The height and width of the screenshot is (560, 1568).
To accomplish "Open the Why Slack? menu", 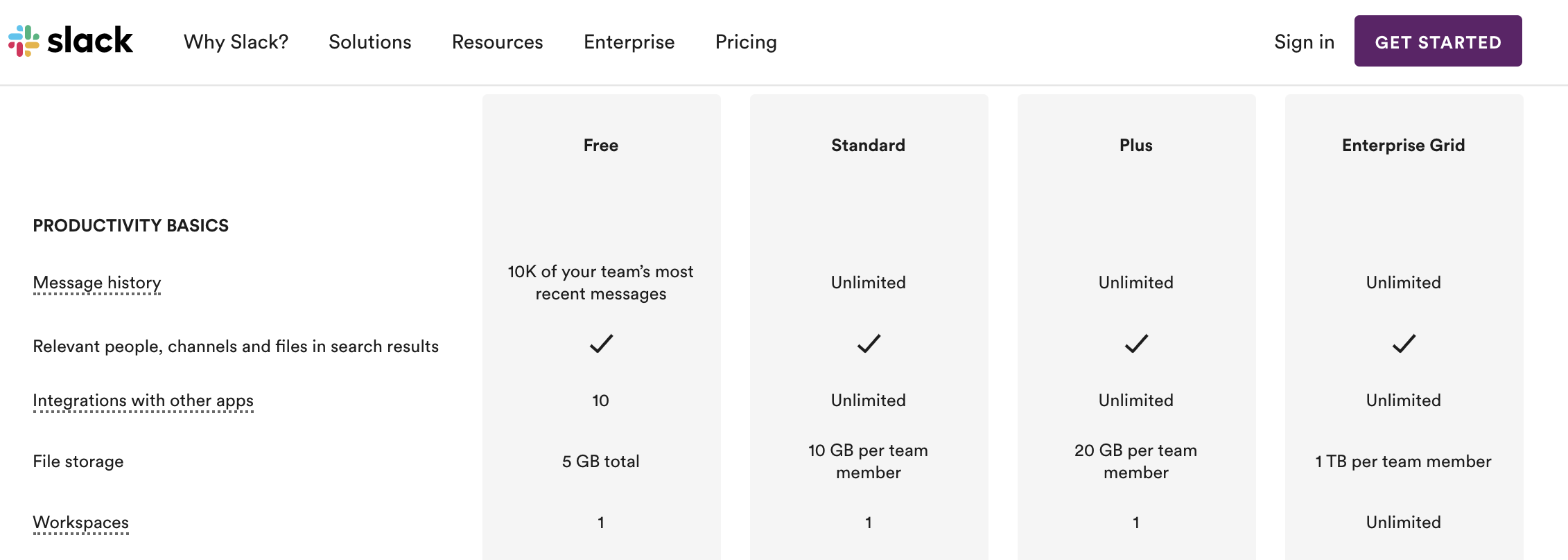I will [x=236, y=42].
